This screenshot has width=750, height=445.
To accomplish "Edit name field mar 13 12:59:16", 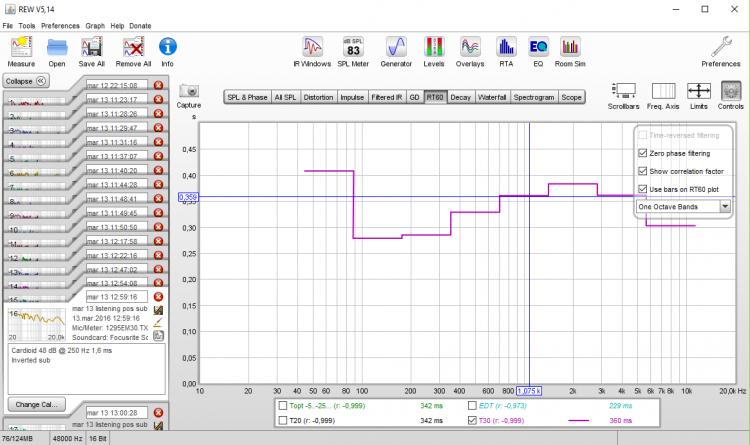I will 117,297.
